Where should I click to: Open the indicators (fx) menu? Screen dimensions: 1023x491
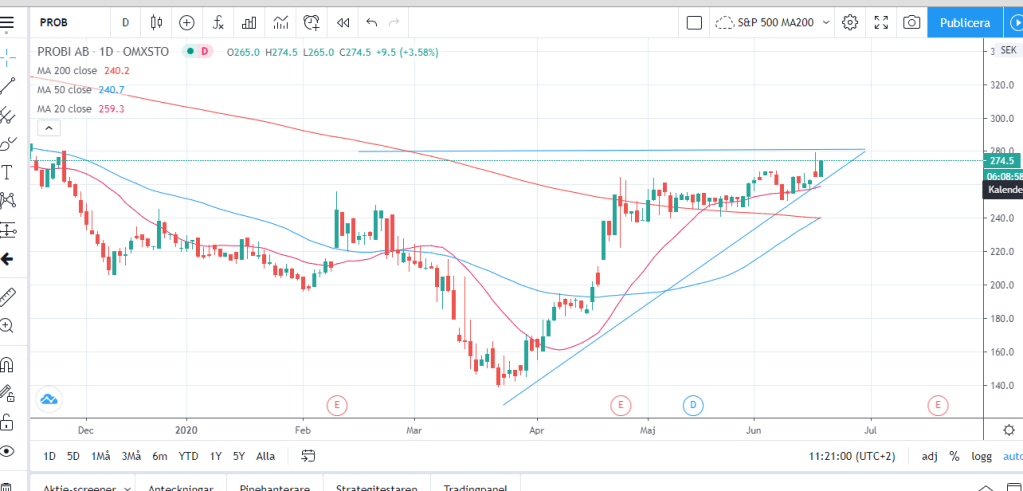coord(217,22)
